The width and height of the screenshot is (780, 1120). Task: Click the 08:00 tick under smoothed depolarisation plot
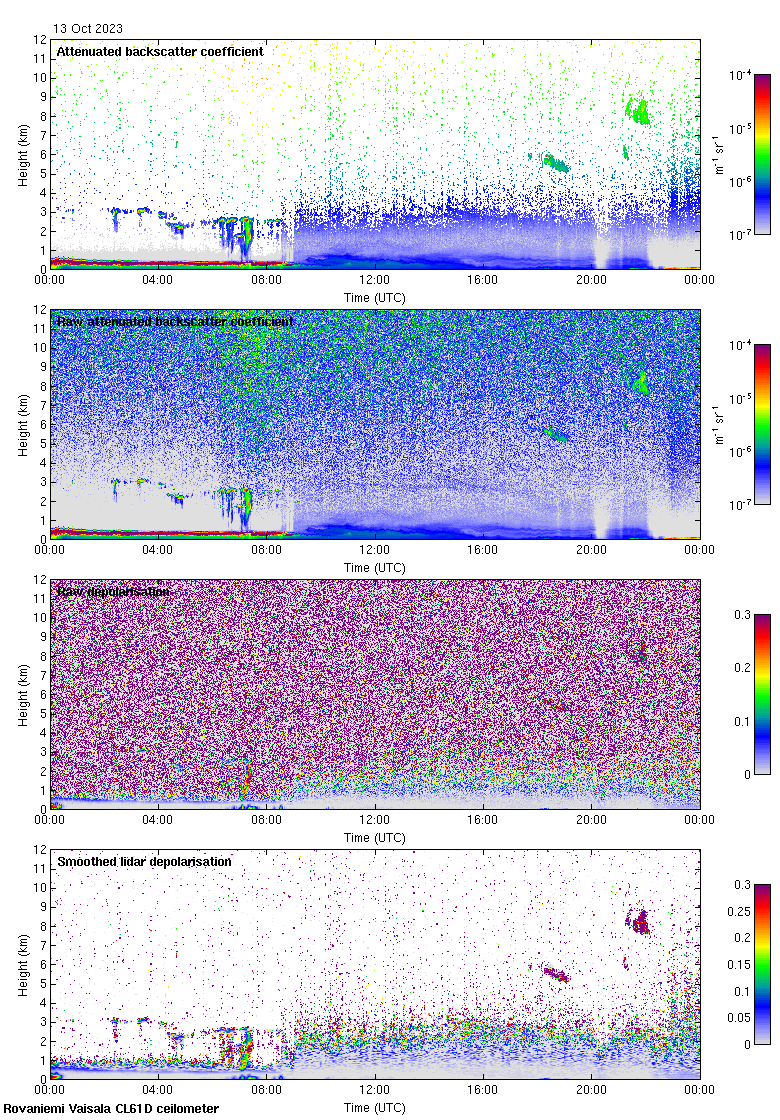tap(266, 1090)
